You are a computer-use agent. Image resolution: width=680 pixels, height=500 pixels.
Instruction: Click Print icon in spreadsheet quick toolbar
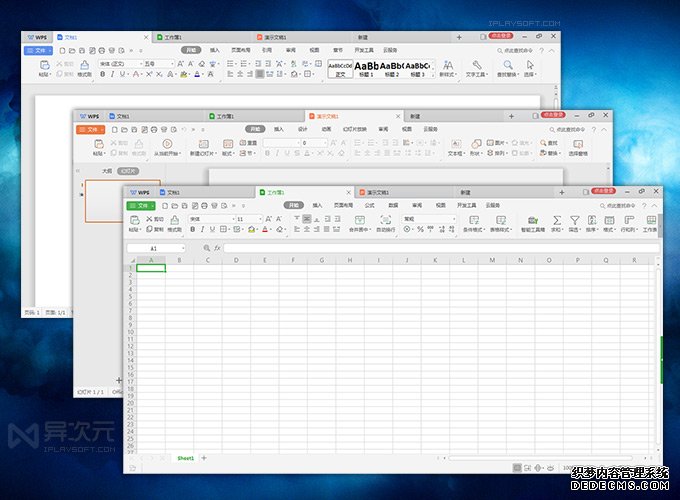[204, 206]
